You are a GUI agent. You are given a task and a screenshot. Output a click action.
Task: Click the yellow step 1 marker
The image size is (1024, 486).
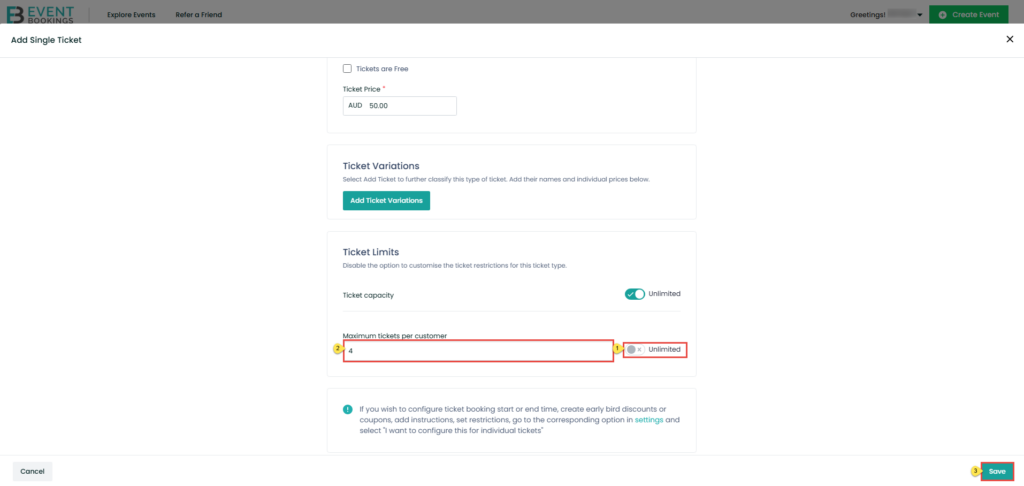[616, 349]
